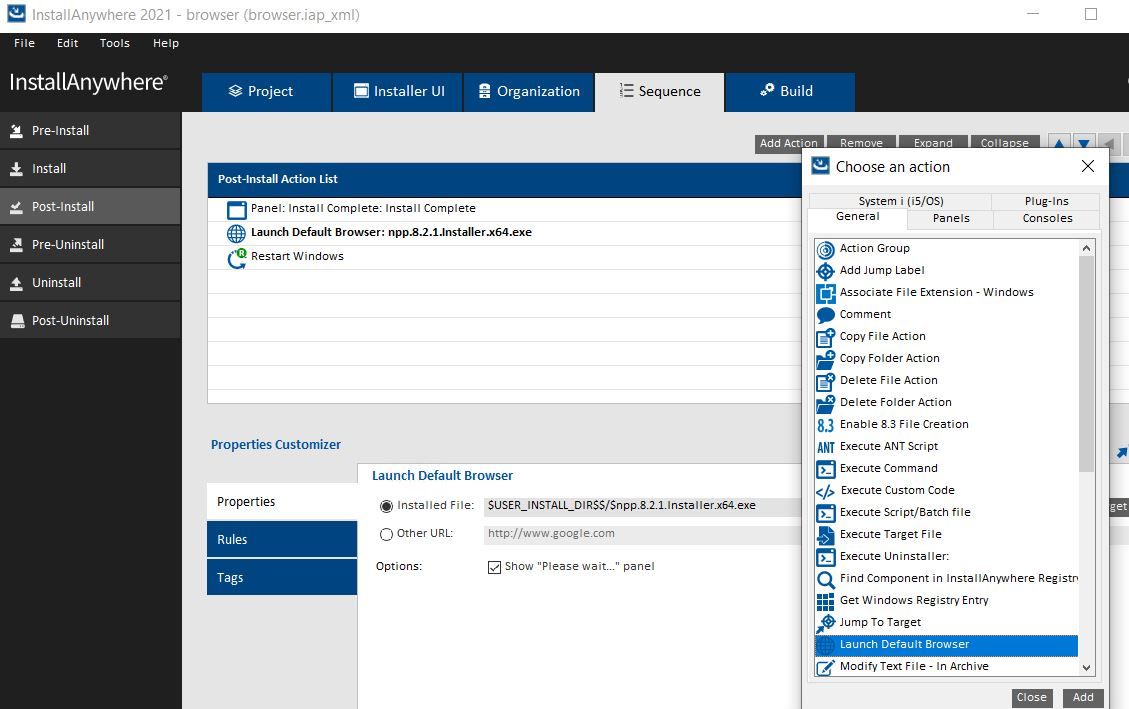Select the Execute Command terminal icon
The image size is (1129, 709).
(825, 469)
